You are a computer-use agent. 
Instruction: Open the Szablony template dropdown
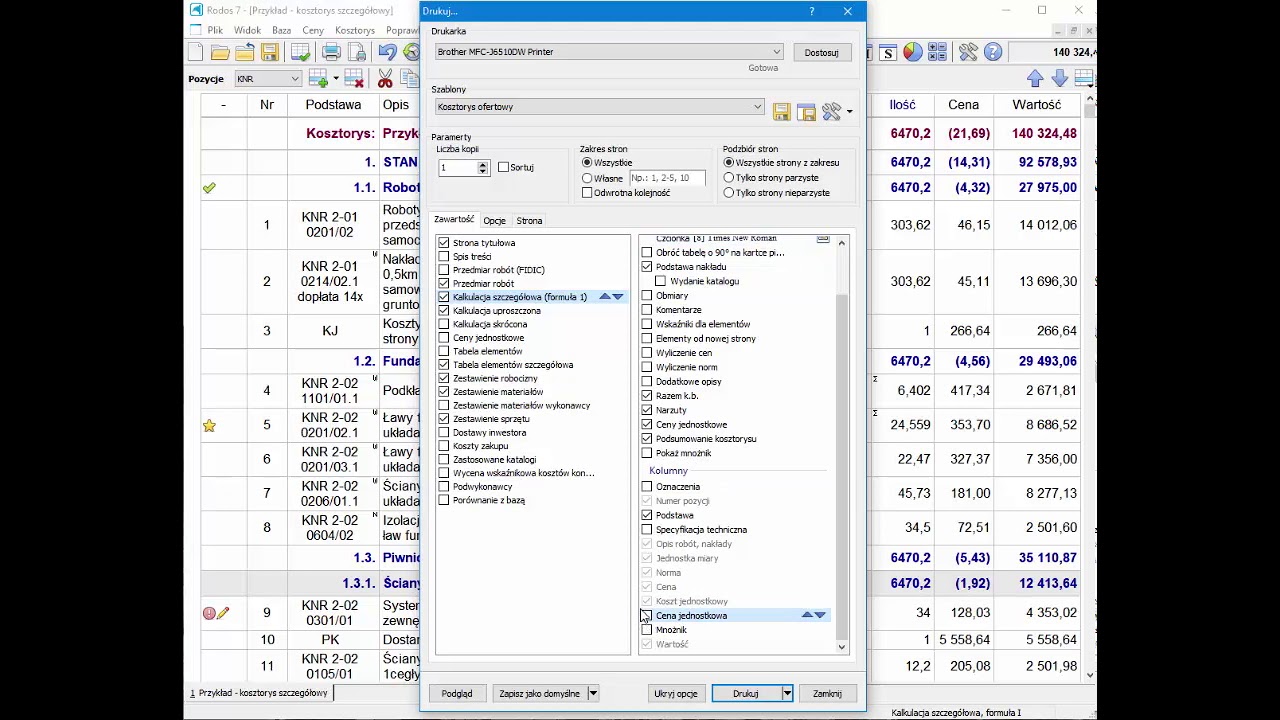point(757,107)
